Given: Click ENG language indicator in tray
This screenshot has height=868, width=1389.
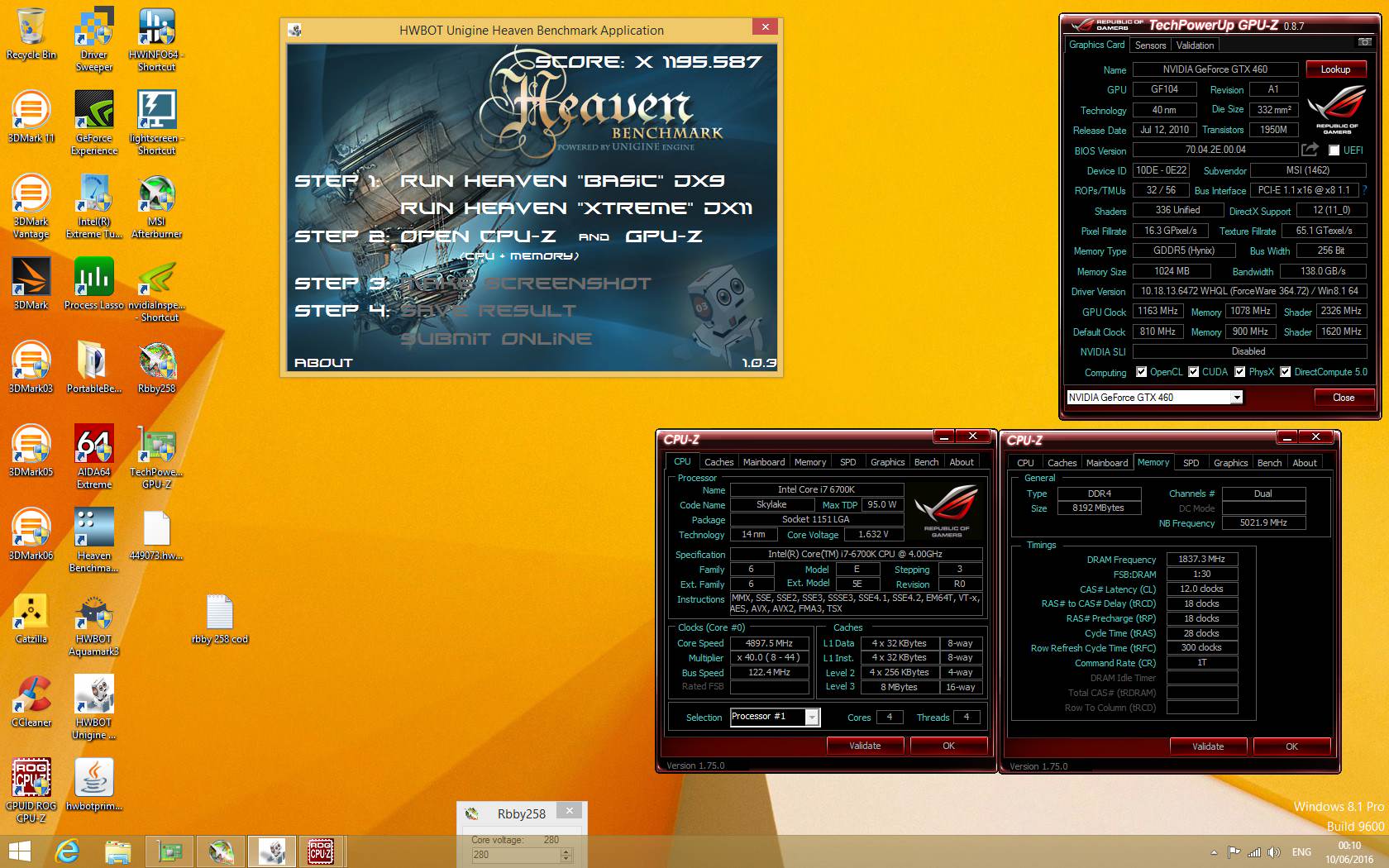Looking at the screenshot, I should [x=1301, y=852].
